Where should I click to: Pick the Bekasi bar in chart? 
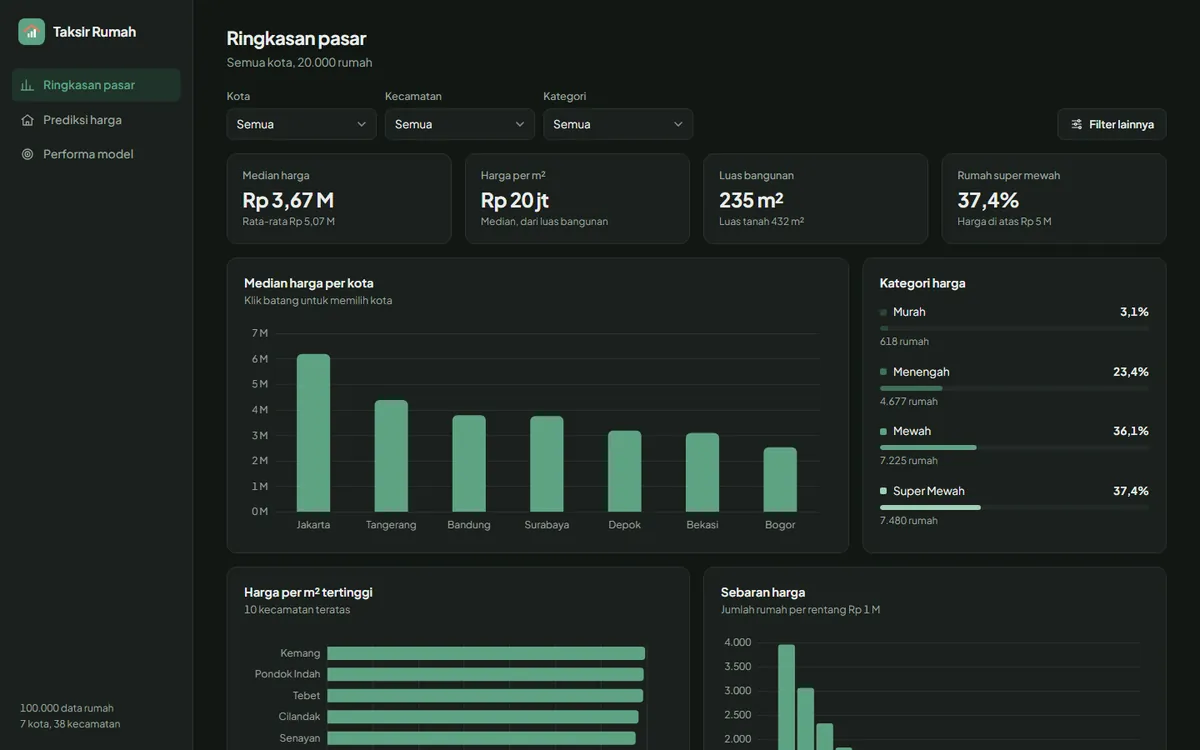702,472
